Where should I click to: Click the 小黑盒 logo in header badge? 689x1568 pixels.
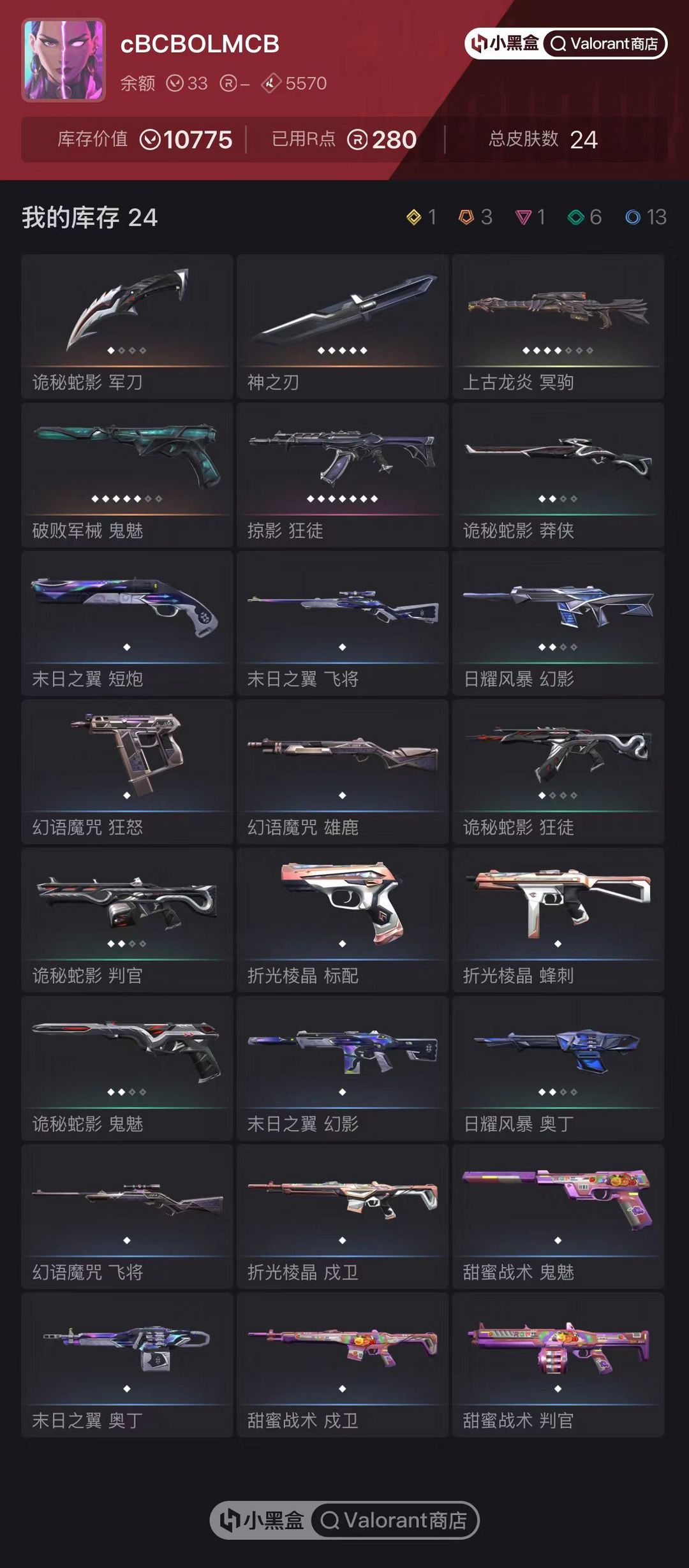[x=505, y=43]
